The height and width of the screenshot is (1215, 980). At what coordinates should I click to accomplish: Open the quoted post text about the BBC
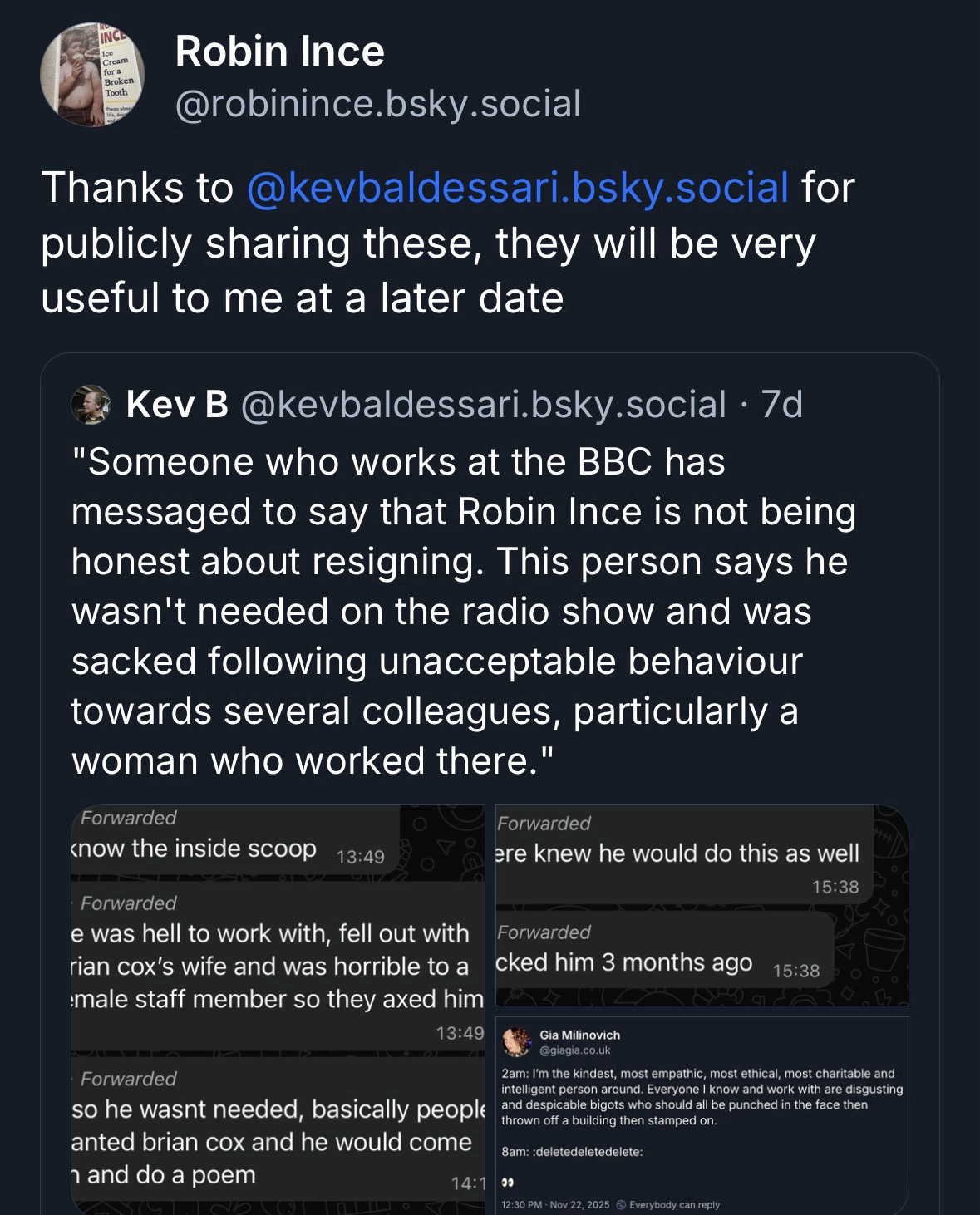[463, 611]
